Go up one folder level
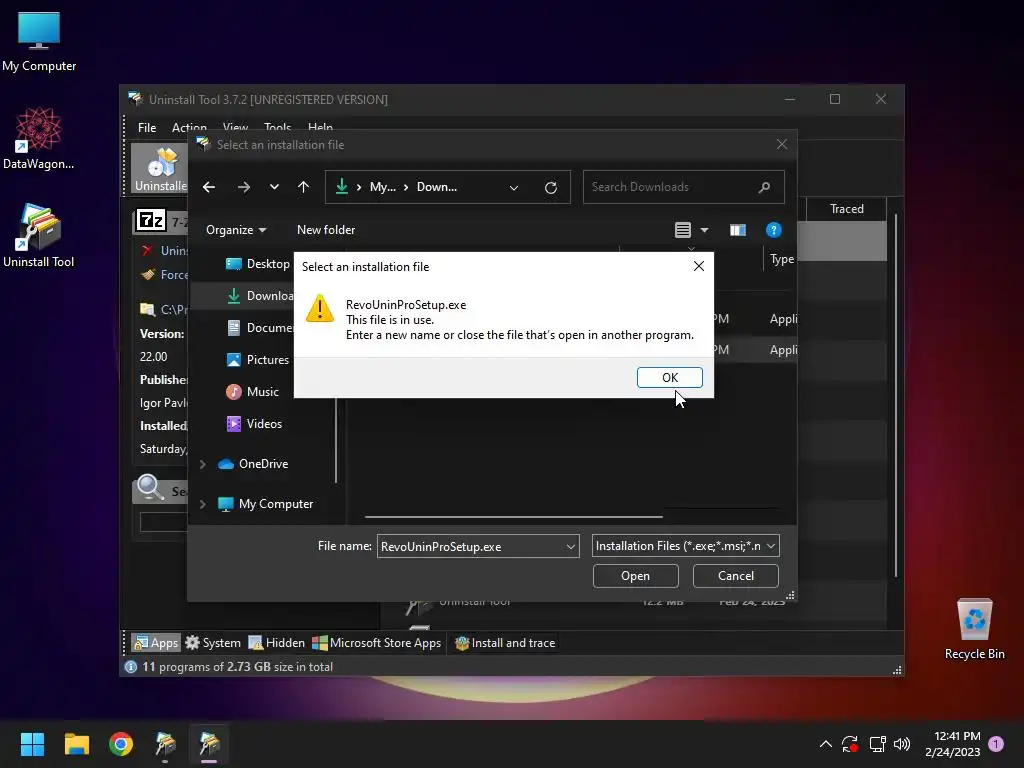 tap(303, 187)
